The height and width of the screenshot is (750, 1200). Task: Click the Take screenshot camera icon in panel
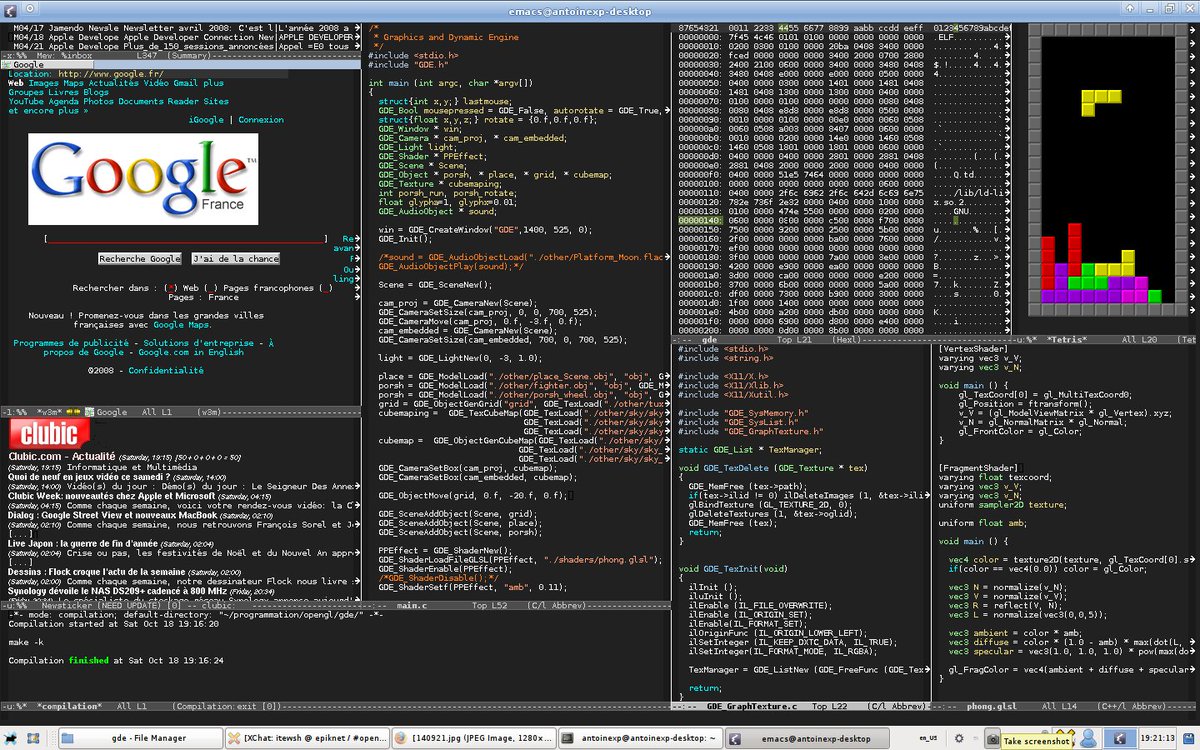(991, 738)
